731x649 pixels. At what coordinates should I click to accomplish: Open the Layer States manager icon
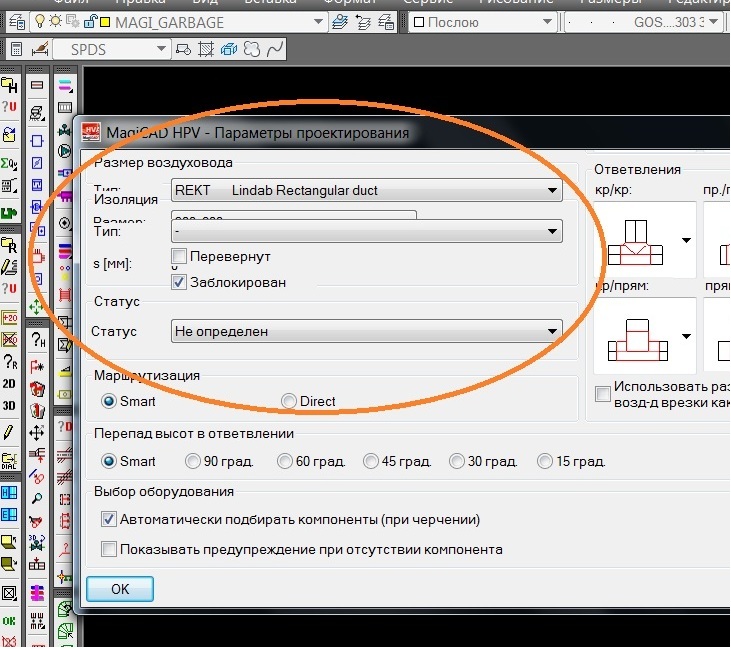pos(386,22)
